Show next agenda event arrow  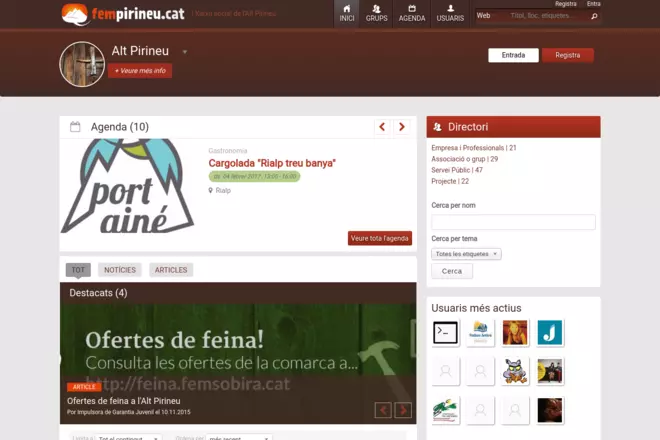(x=401, y=127)
